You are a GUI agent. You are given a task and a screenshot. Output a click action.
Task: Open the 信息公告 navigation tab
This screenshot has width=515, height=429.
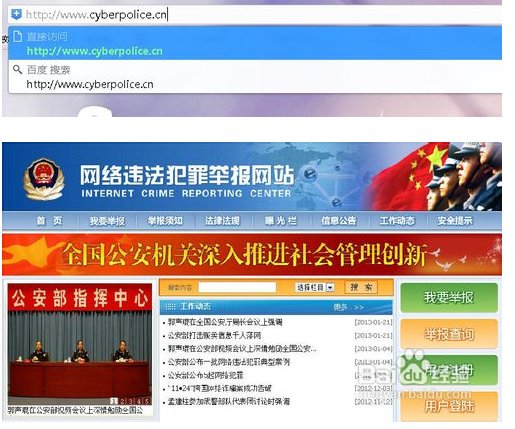pos(339,221)
